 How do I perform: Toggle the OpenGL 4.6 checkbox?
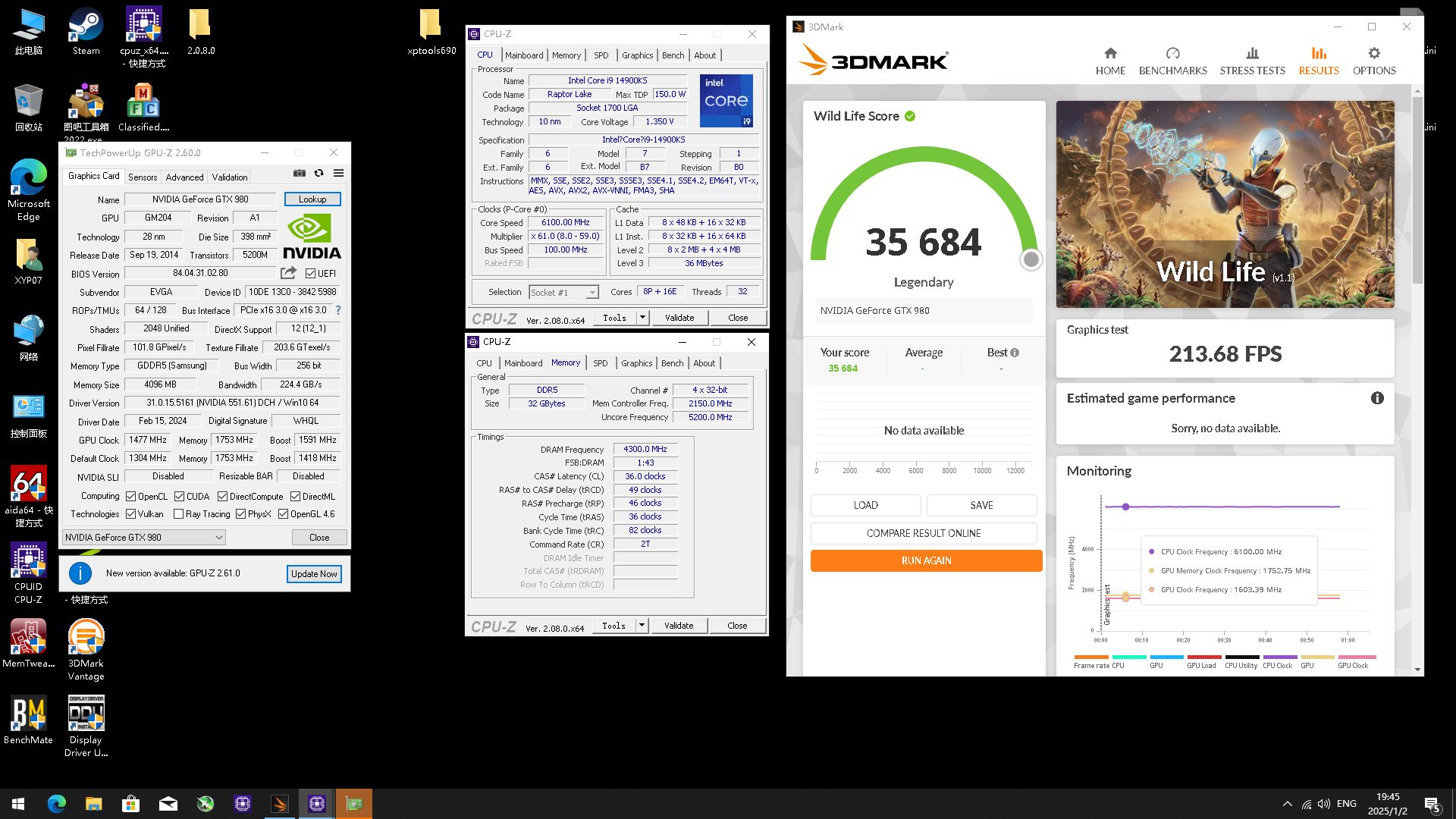[283, 514]
